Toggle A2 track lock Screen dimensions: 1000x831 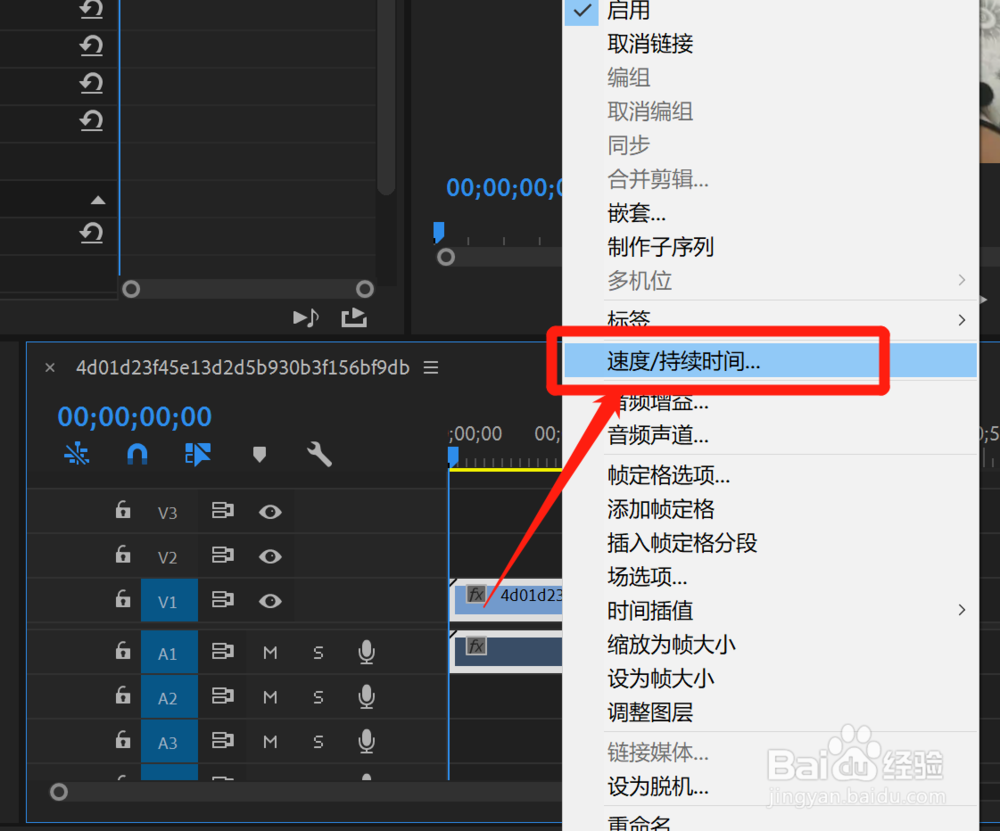pyautogui.click(x=122, y=696)
